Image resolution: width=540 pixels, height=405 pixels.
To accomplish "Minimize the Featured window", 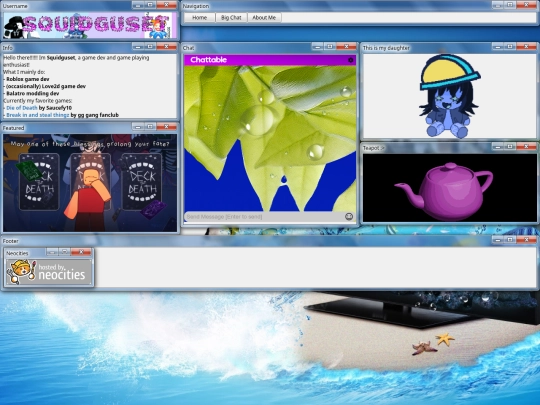I will (x=138, y=127).
